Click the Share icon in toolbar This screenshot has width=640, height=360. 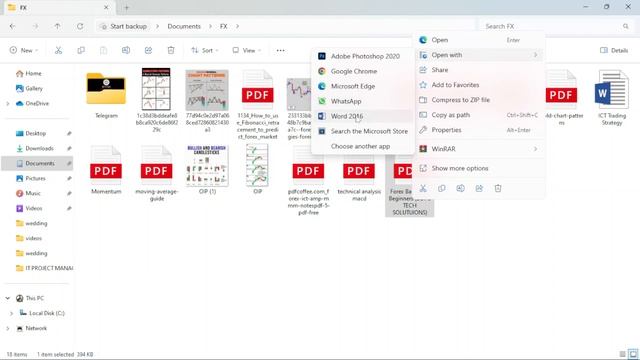click(x=148, y=50)
